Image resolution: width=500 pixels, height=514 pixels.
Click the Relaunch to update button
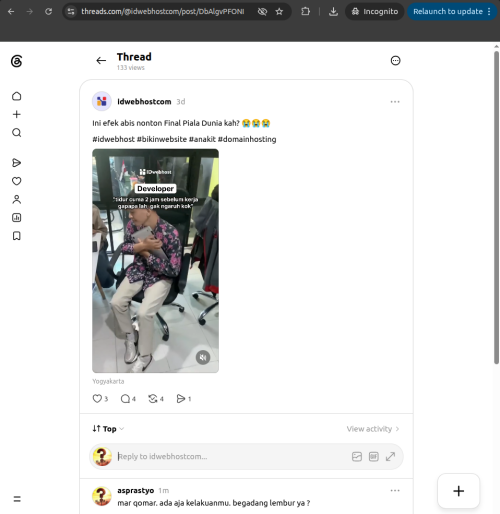click(x=452, y=12)
